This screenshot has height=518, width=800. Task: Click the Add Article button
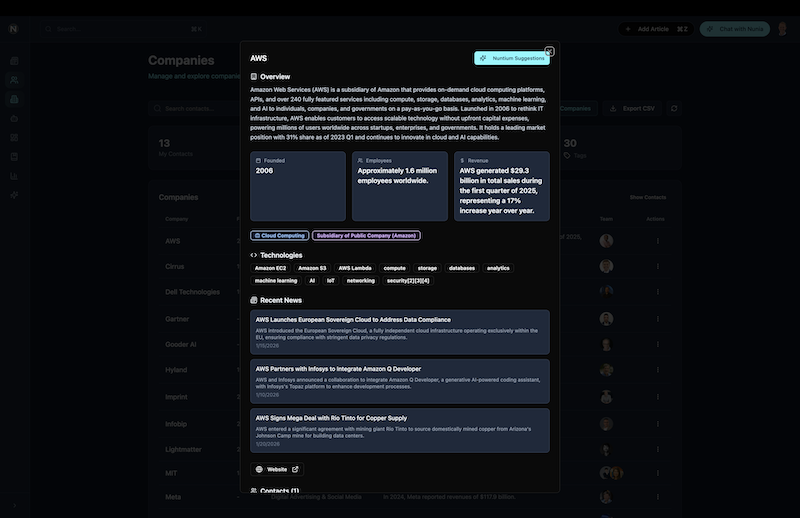[656, 29]
